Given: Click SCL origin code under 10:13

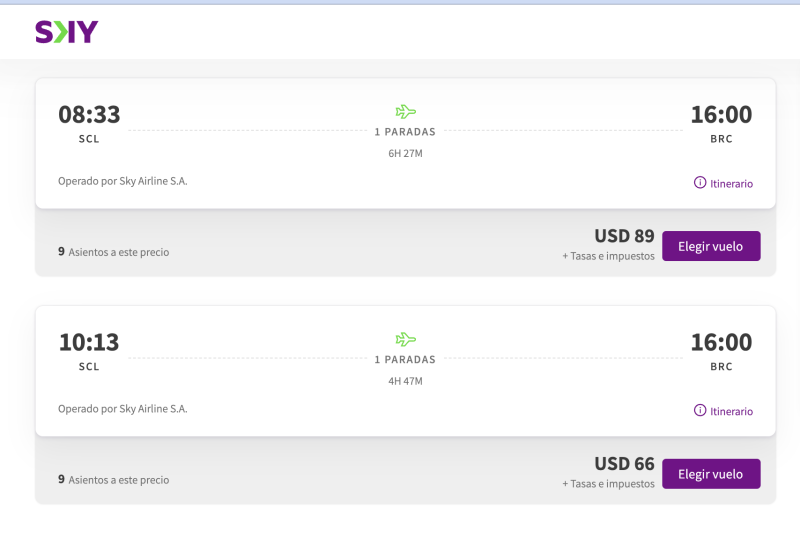Looking at the screenshot, I should pos(89,367).
